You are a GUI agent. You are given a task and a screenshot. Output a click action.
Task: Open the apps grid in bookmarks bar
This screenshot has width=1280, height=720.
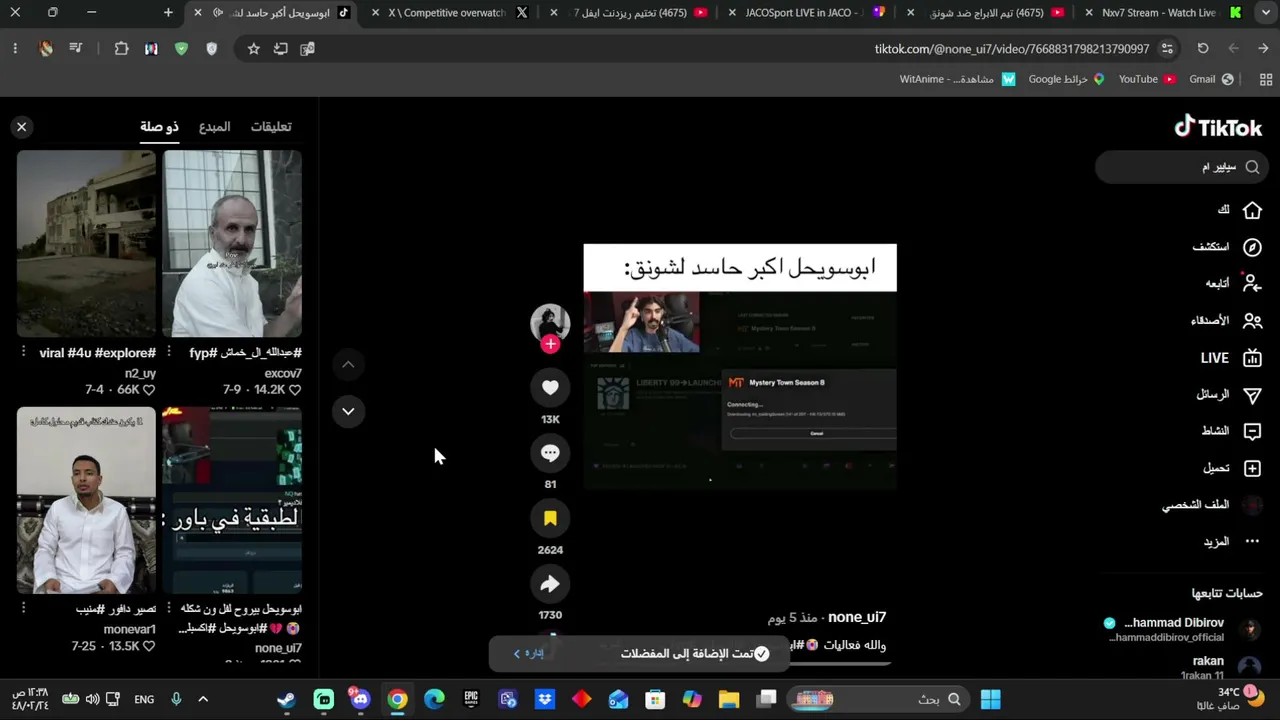click(x=1265, y=79)
